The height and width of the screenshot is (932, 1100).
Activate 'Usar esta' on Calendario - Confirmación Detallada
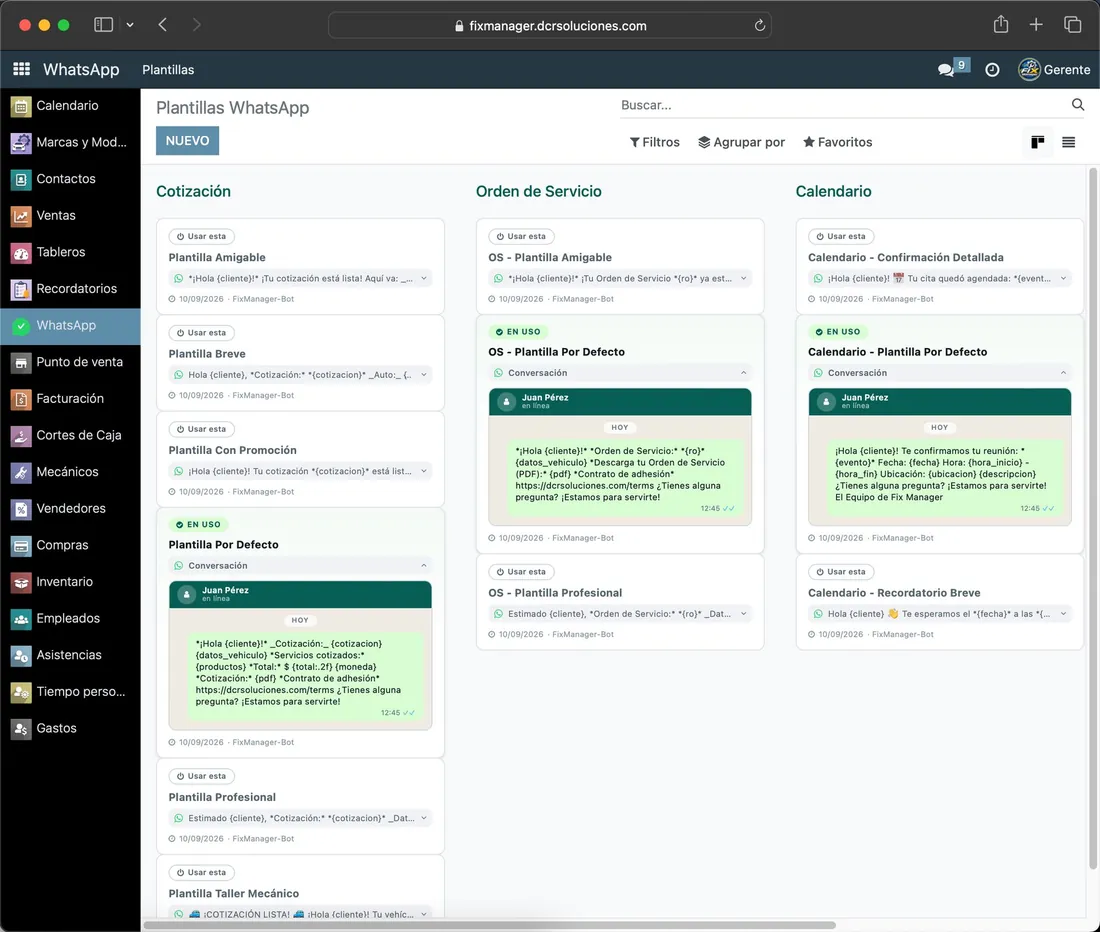coord(841,236)
